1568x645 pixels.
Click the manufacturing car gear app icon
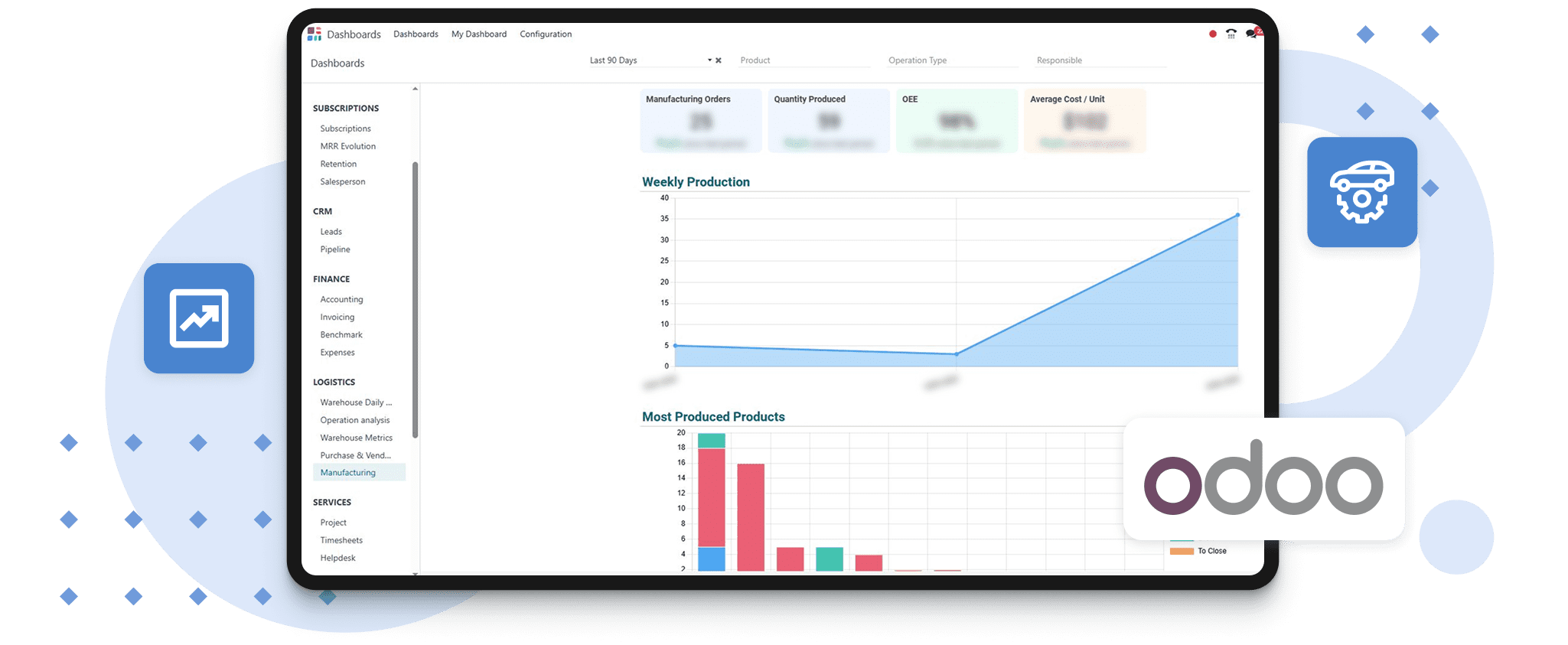(1361, 192)
